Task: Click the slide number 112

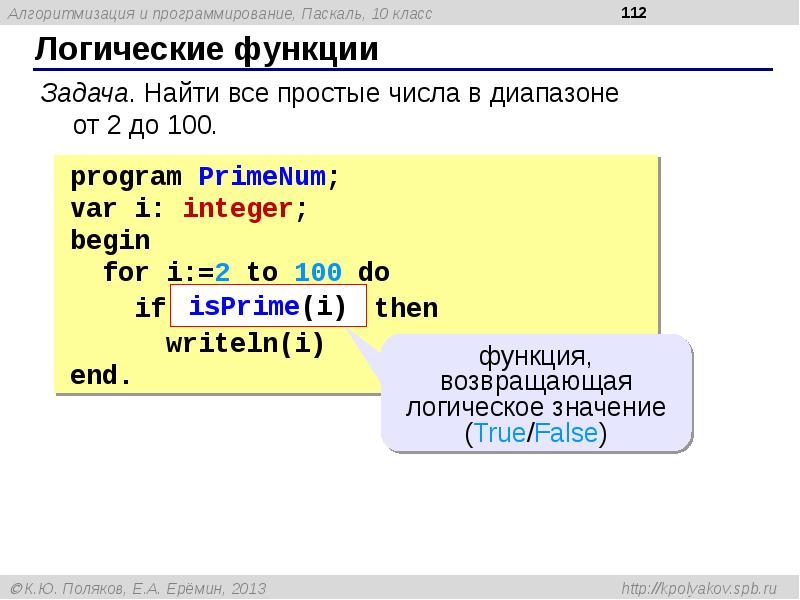Action: pyautogui.click(x=634, y=13)
